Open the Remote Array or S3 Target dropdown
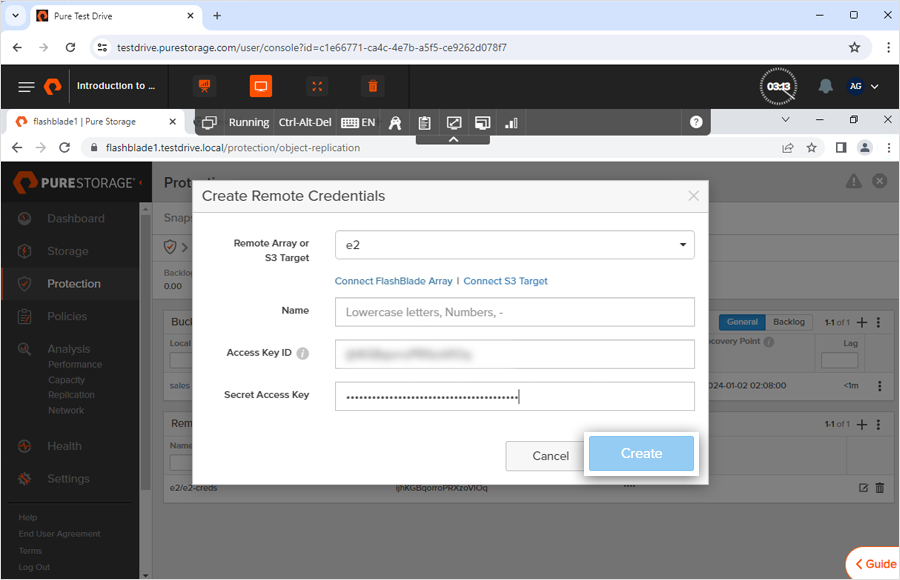This screenshot has width=900, height=580. pos(514,244)
